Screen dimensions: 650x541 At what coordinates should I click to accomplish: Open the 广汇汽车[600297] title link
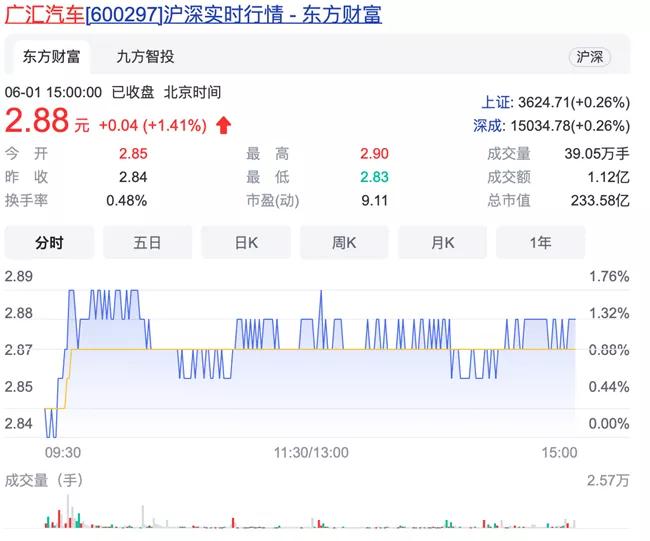(193, 14)
